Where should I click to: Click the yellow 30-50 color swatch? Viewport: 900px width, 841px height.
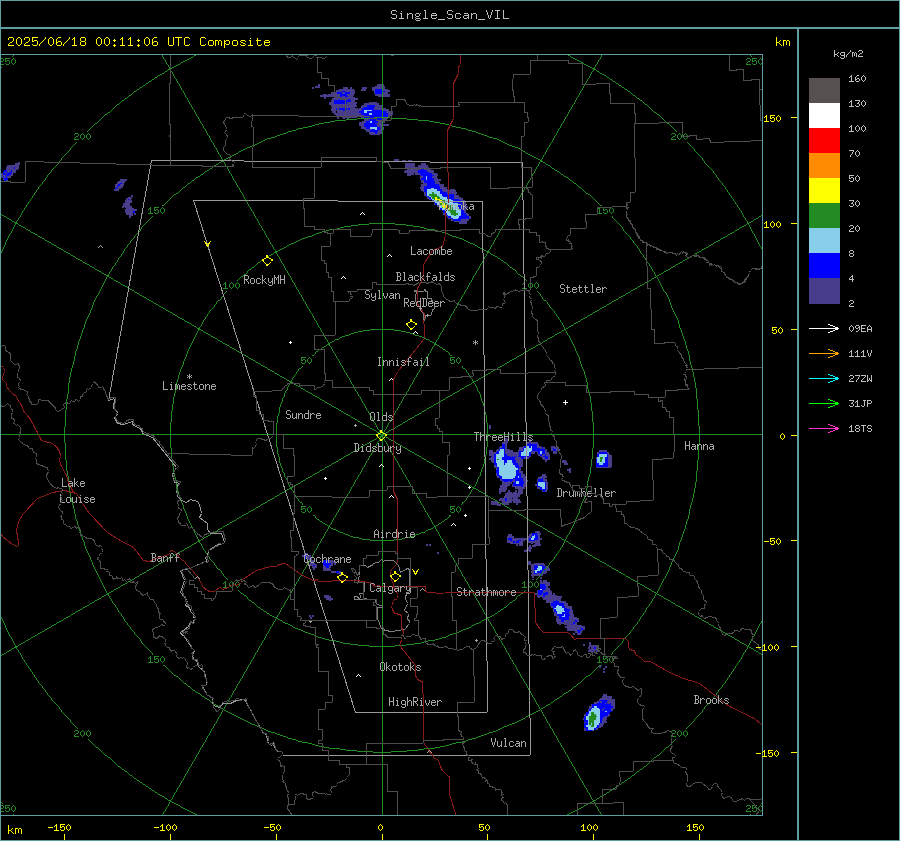pyautogui.click(x=824, y=191)
